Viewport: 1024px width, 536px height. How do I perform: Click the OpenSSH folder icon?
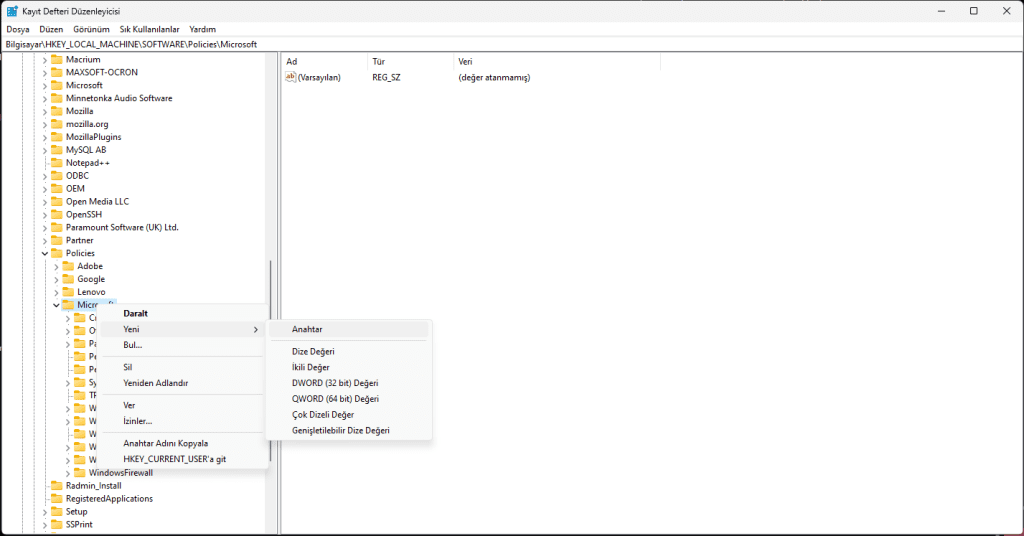[x=57, y=214]
